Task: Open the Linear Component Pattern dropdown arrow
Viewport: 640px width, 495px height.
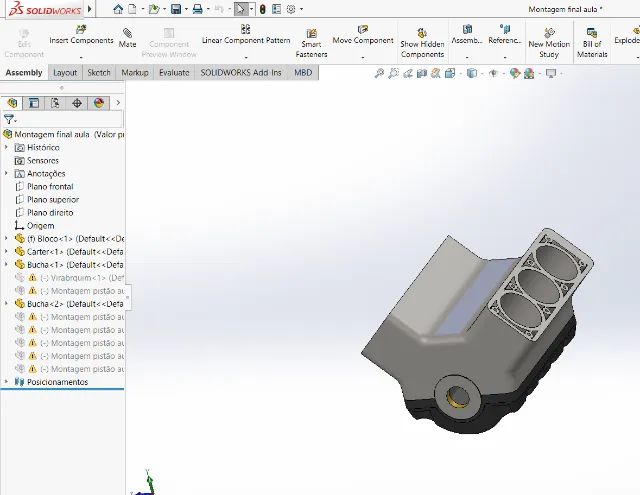Action: tap(246, 57)
